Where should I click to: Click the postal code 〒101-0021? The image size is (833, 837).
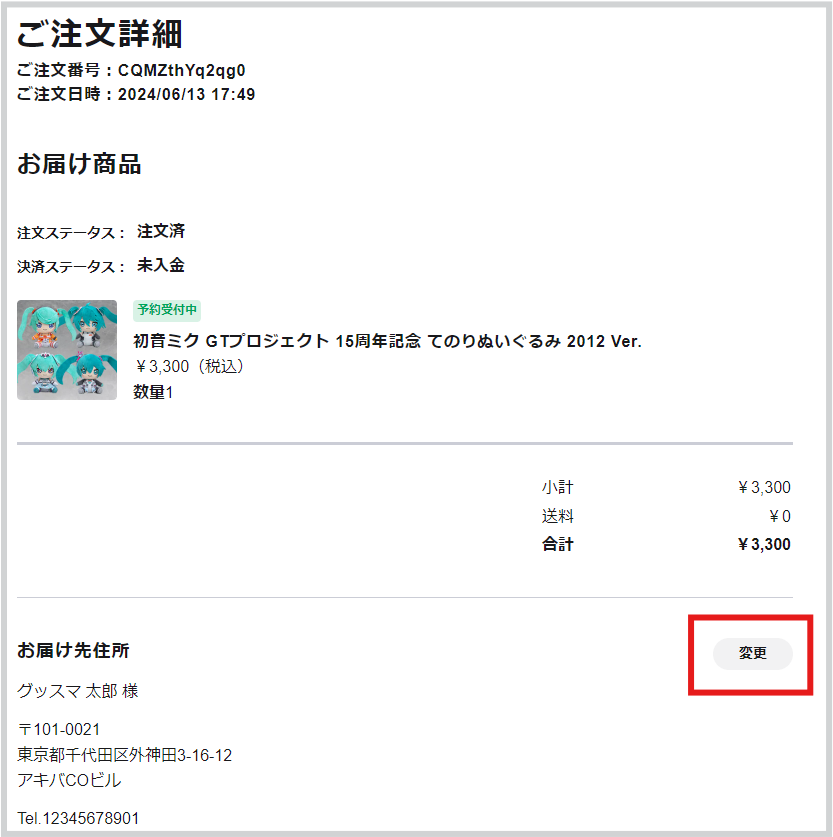tap(59, 729)
